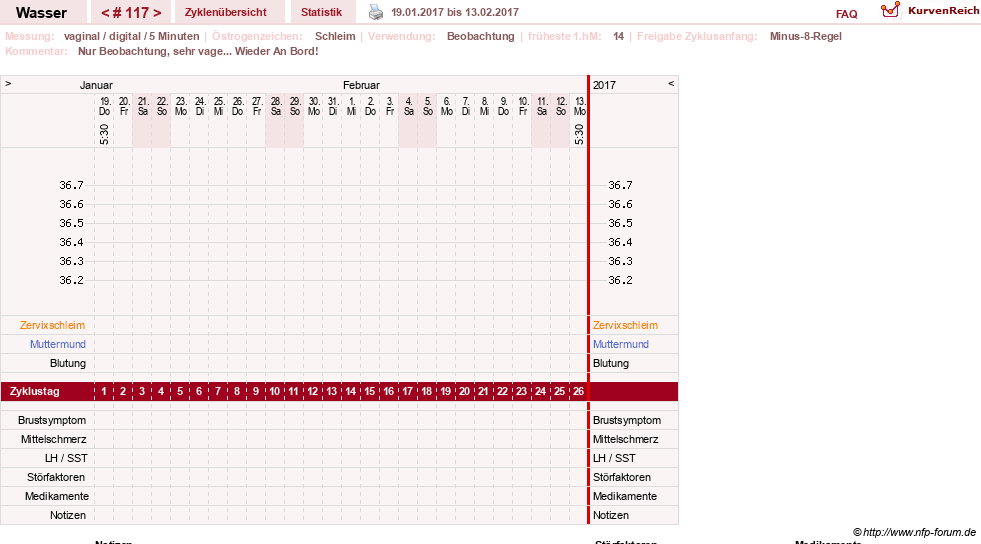
Task: Click the left 36.7 temperature axis value
Action: tap(71, 185)
